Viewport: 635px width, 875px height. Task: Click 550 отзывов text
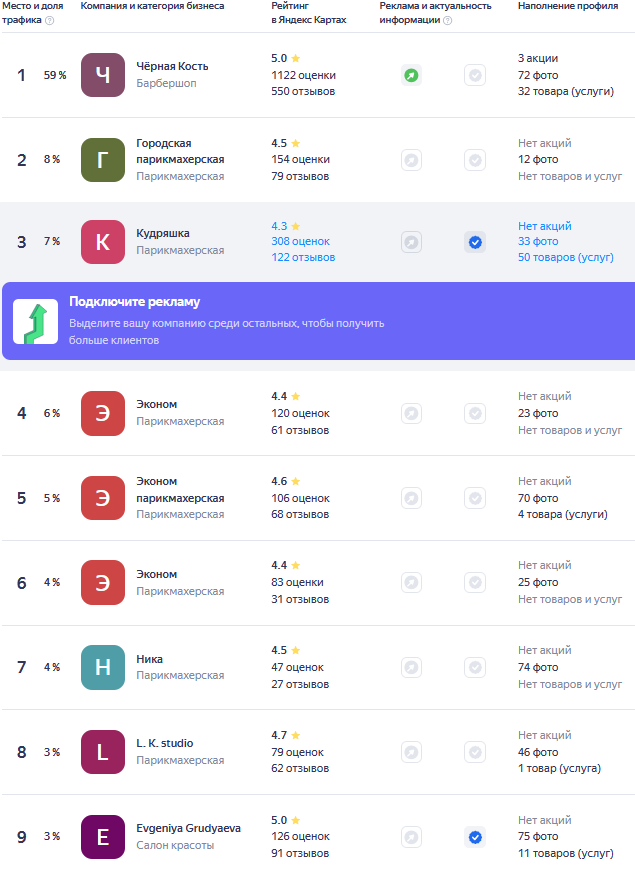click(x=303, y=92)
